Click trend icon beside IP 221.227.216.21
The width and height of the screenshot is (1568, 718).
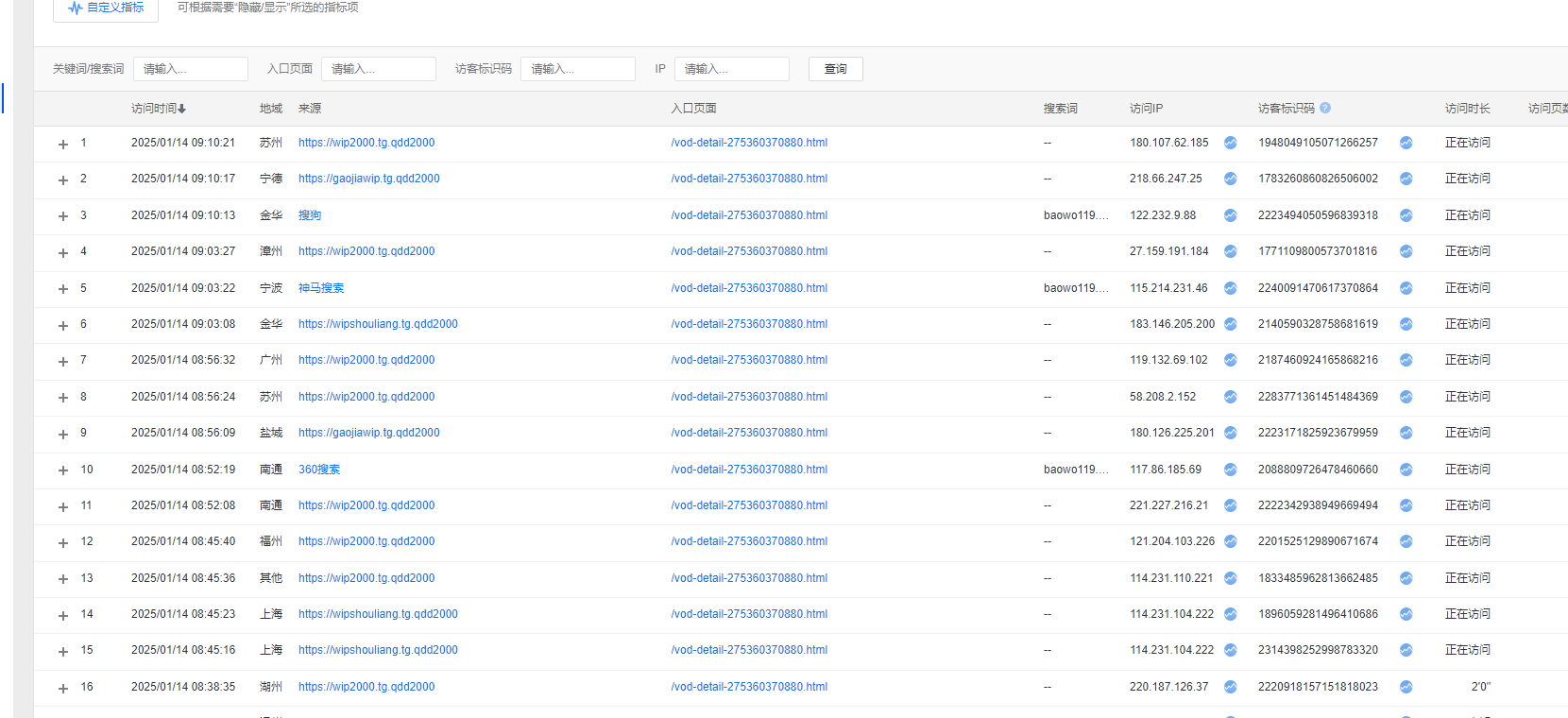coord(1231,505)
